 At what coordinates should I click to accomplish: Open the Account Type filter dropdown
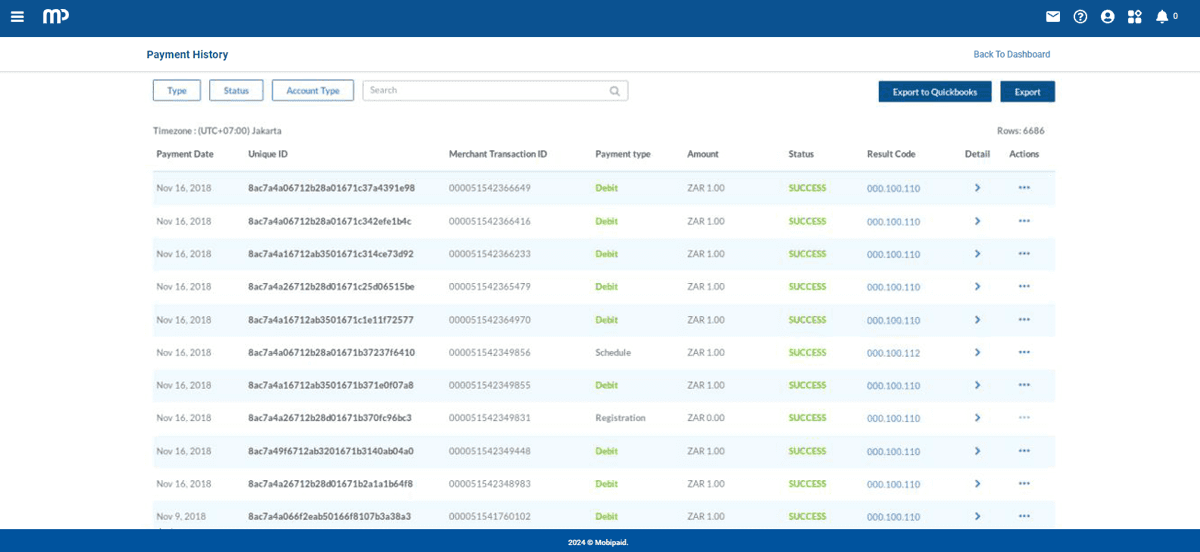tap(313, 91)
